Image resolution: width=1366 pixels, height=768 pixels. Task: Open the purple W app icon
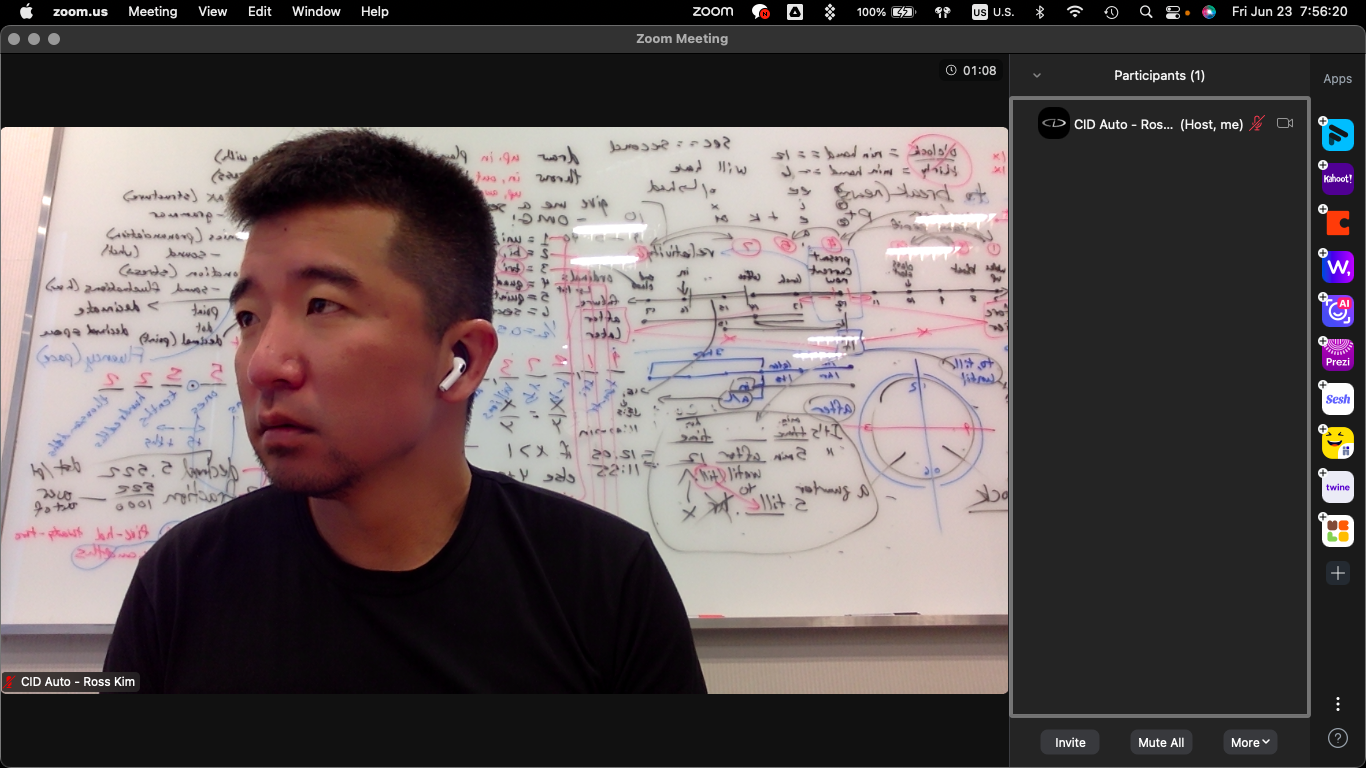1338,267
